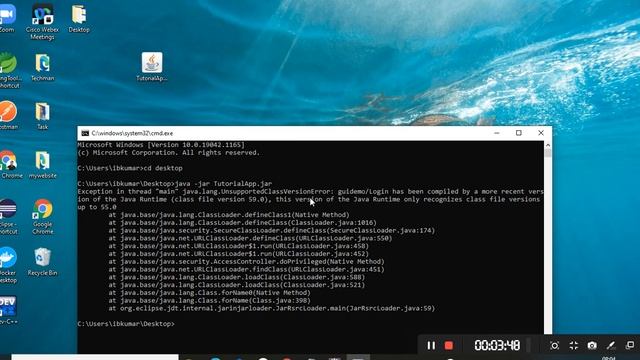This screenshot has width=640, height=360.
Task: Click the 'up to 55.0' text line
Action: coord(97,207)
